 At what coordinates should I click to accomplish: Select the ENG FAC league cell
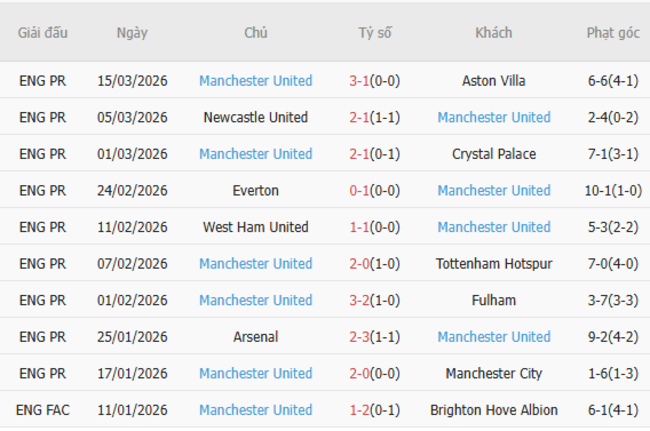43,410
